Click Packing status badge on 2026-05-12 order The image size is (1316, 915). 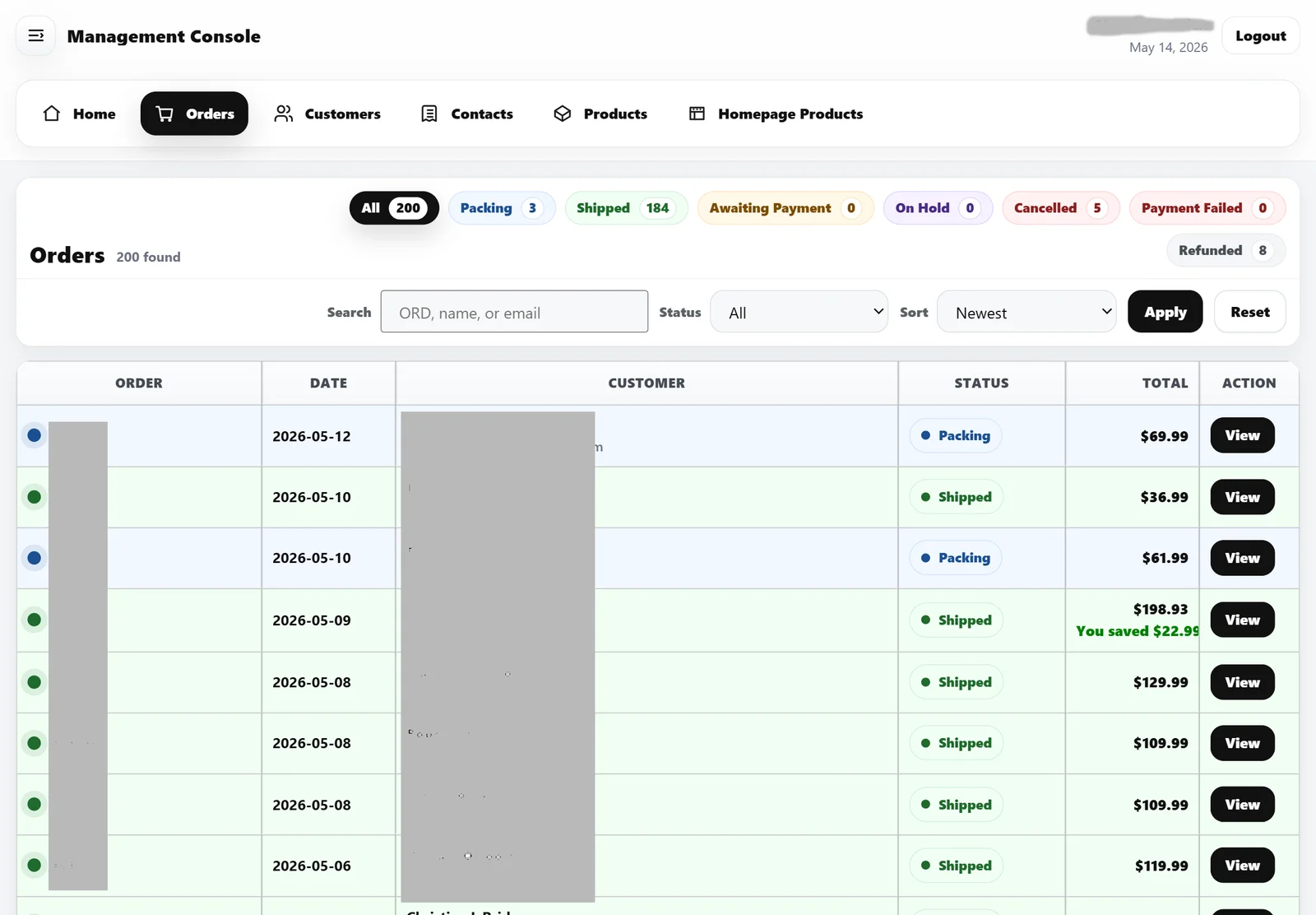[x=956, y=435]
